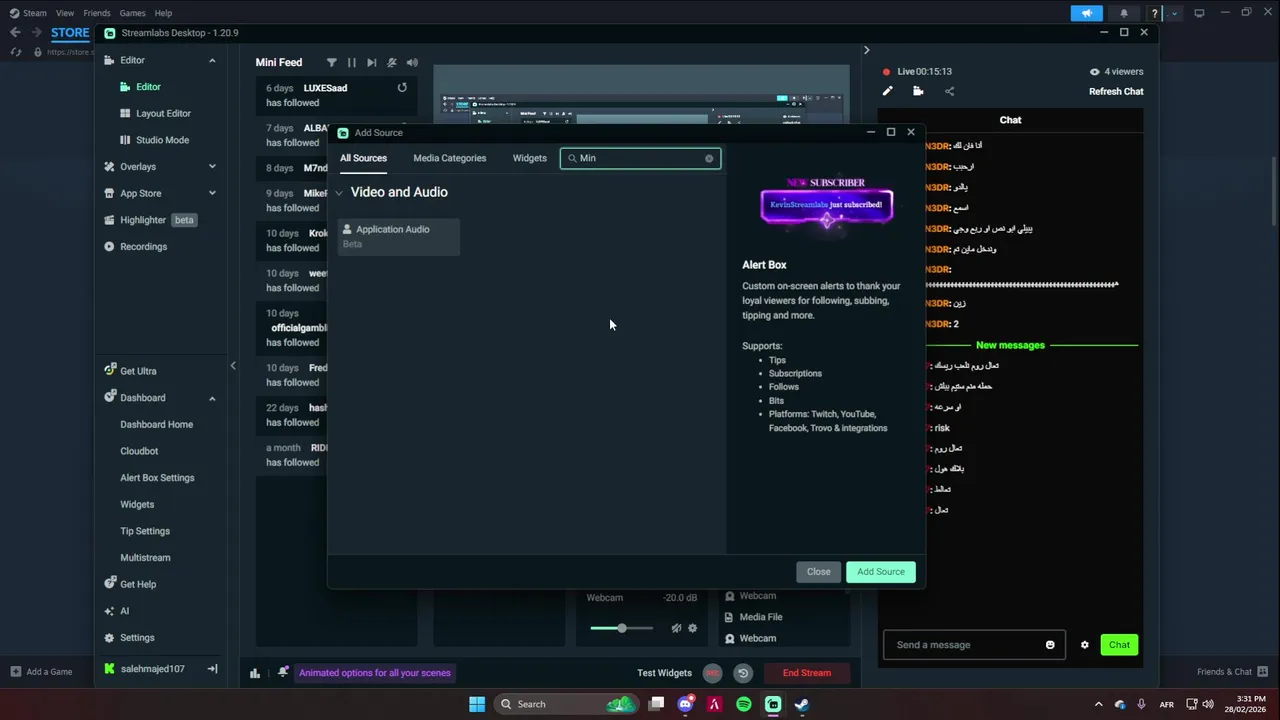
Task: Click the 4 viewers eye icon
Action: point(1094,72)
